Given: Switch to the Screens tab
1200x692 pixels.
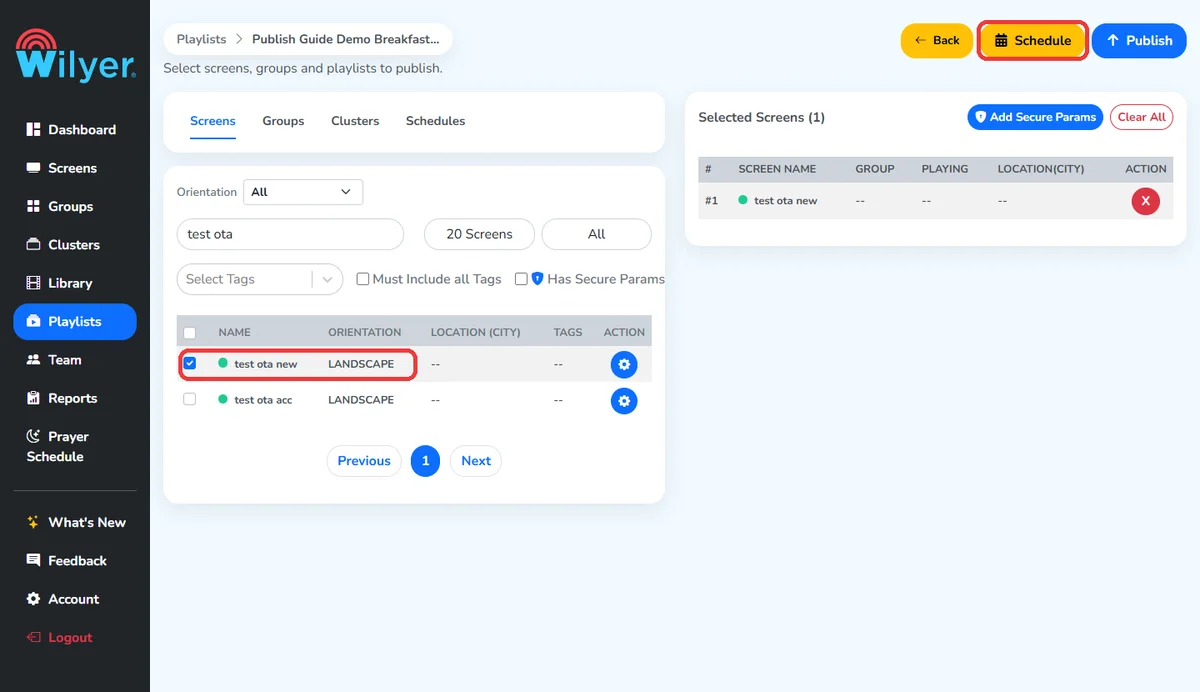Looking at the screenshot, I should coord(213,121).
